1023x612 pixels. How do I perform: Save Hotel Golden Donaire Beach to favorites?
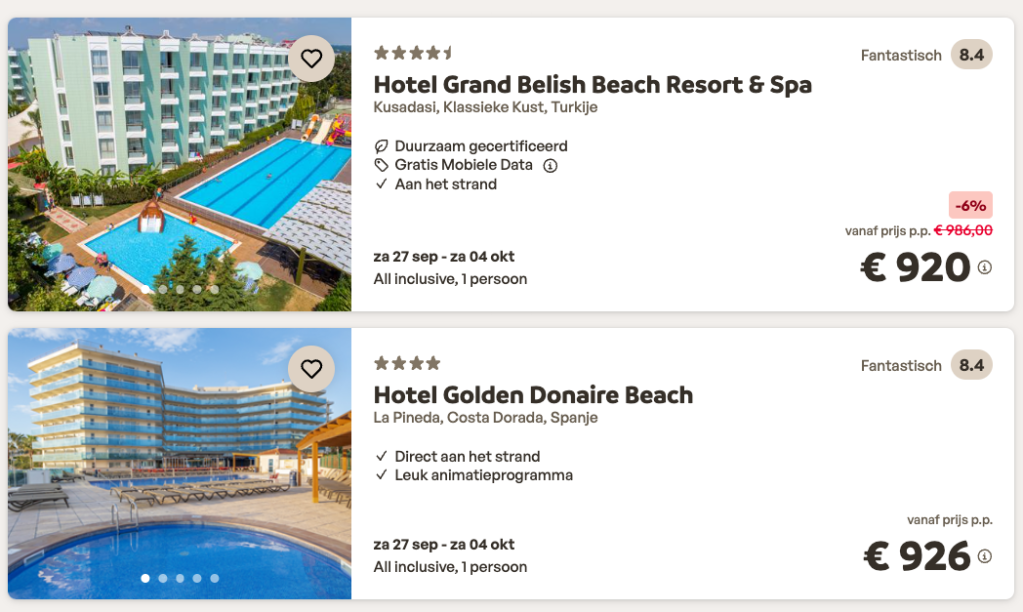[312, 369]
